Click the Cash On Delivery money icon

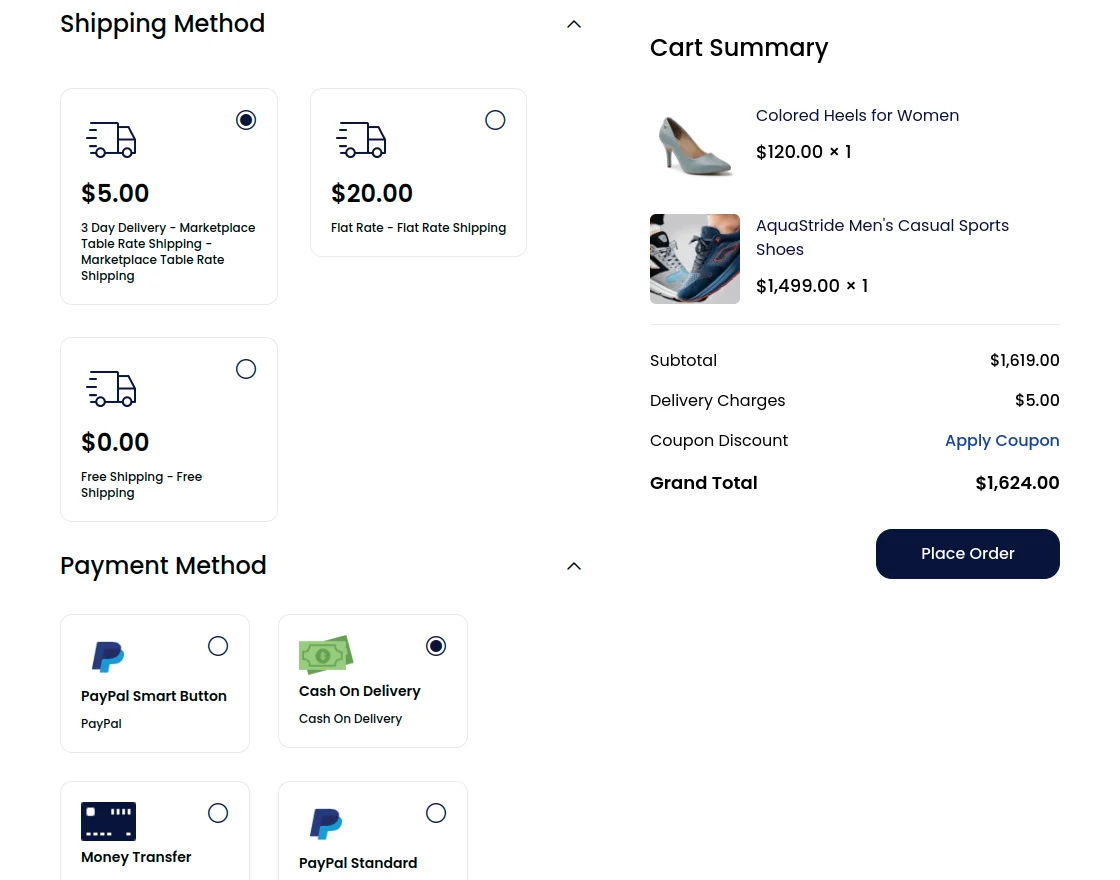pos(325,655)
